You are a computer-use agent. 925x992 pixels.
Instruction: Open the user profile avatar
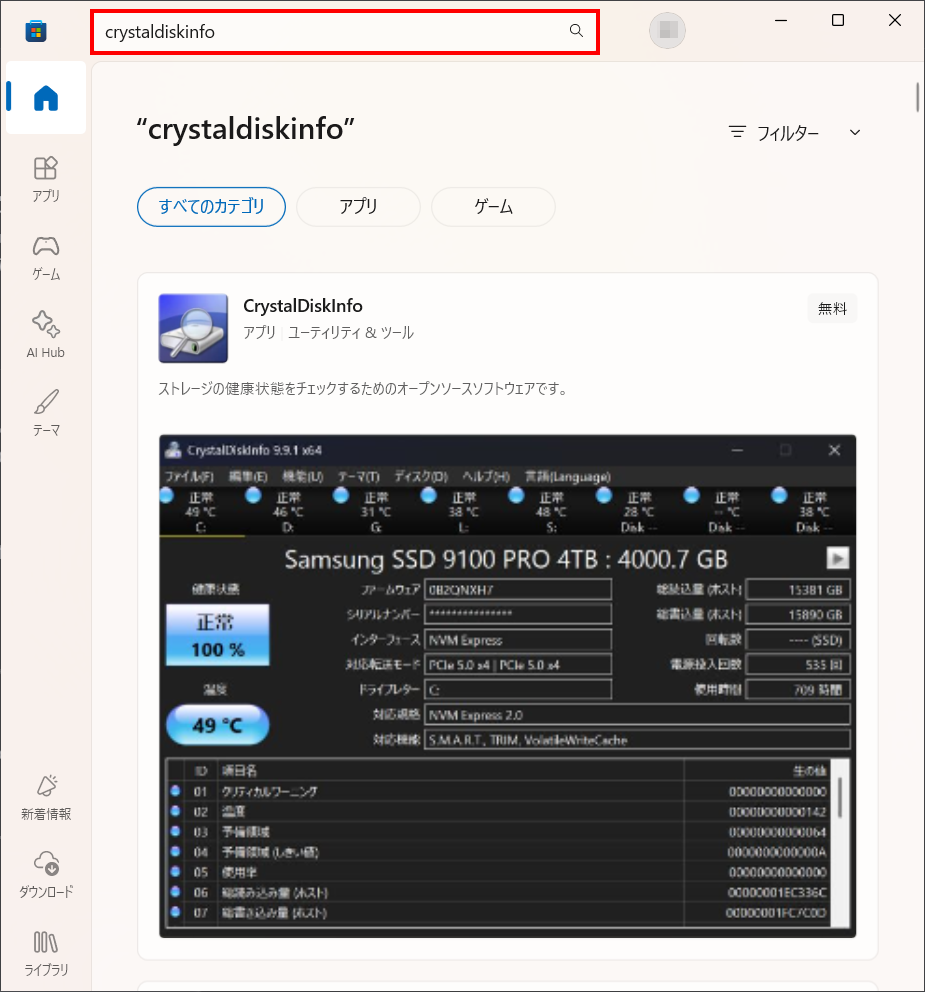pos(667,30)
